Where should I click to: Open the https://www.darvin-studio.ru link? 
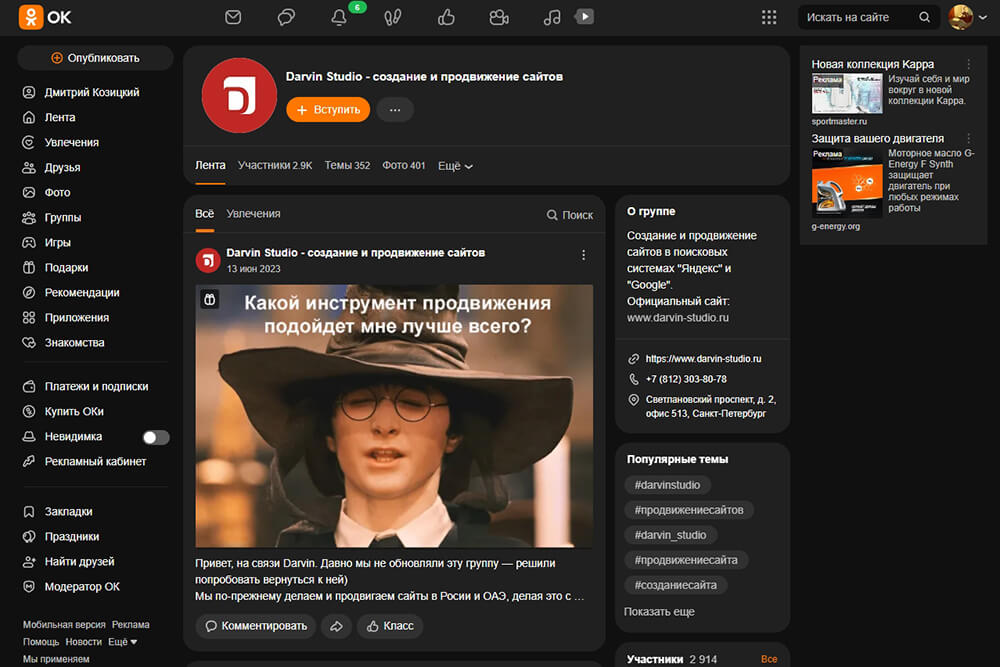[703, 358]
